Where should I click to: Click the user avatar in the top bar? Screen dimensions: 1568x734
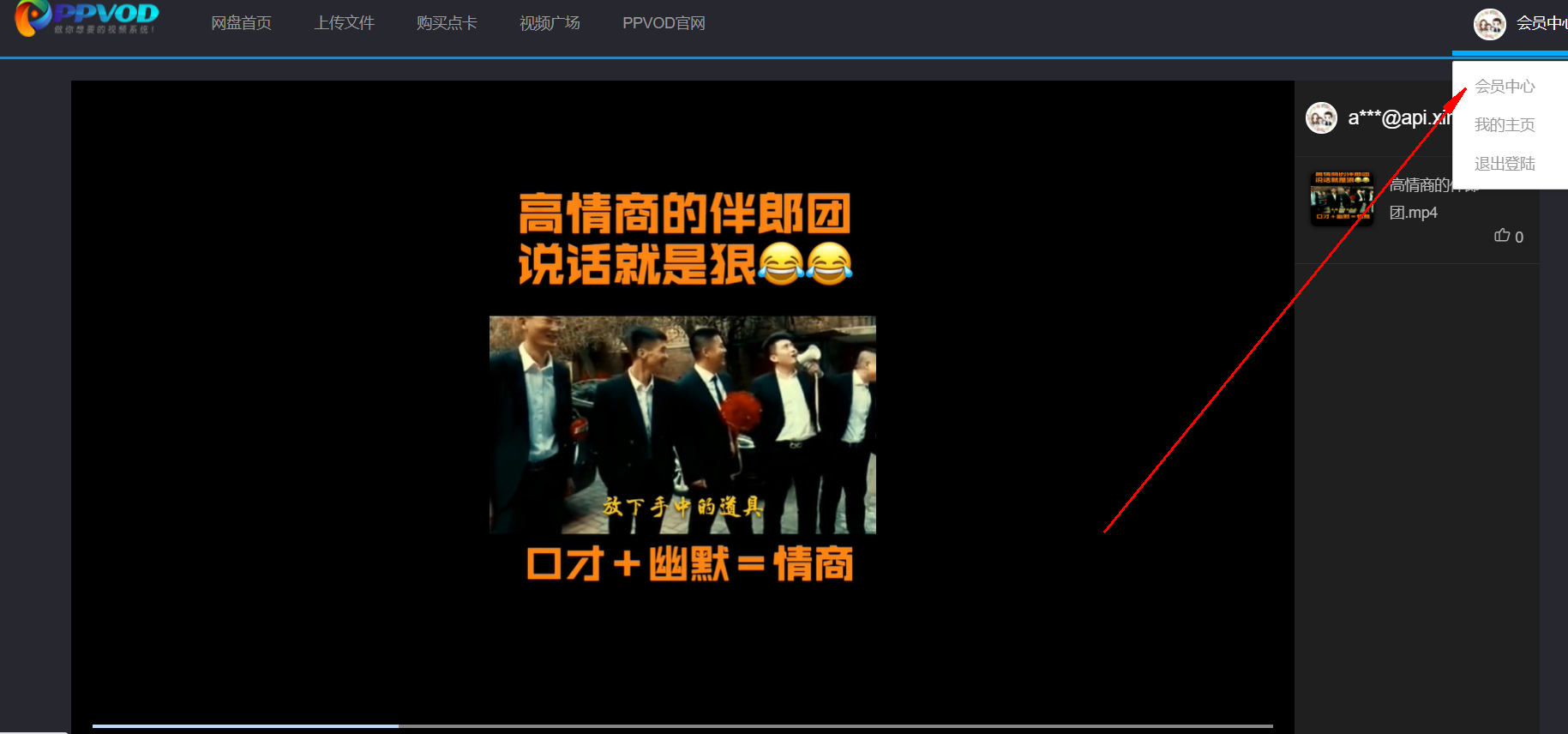1489,24
